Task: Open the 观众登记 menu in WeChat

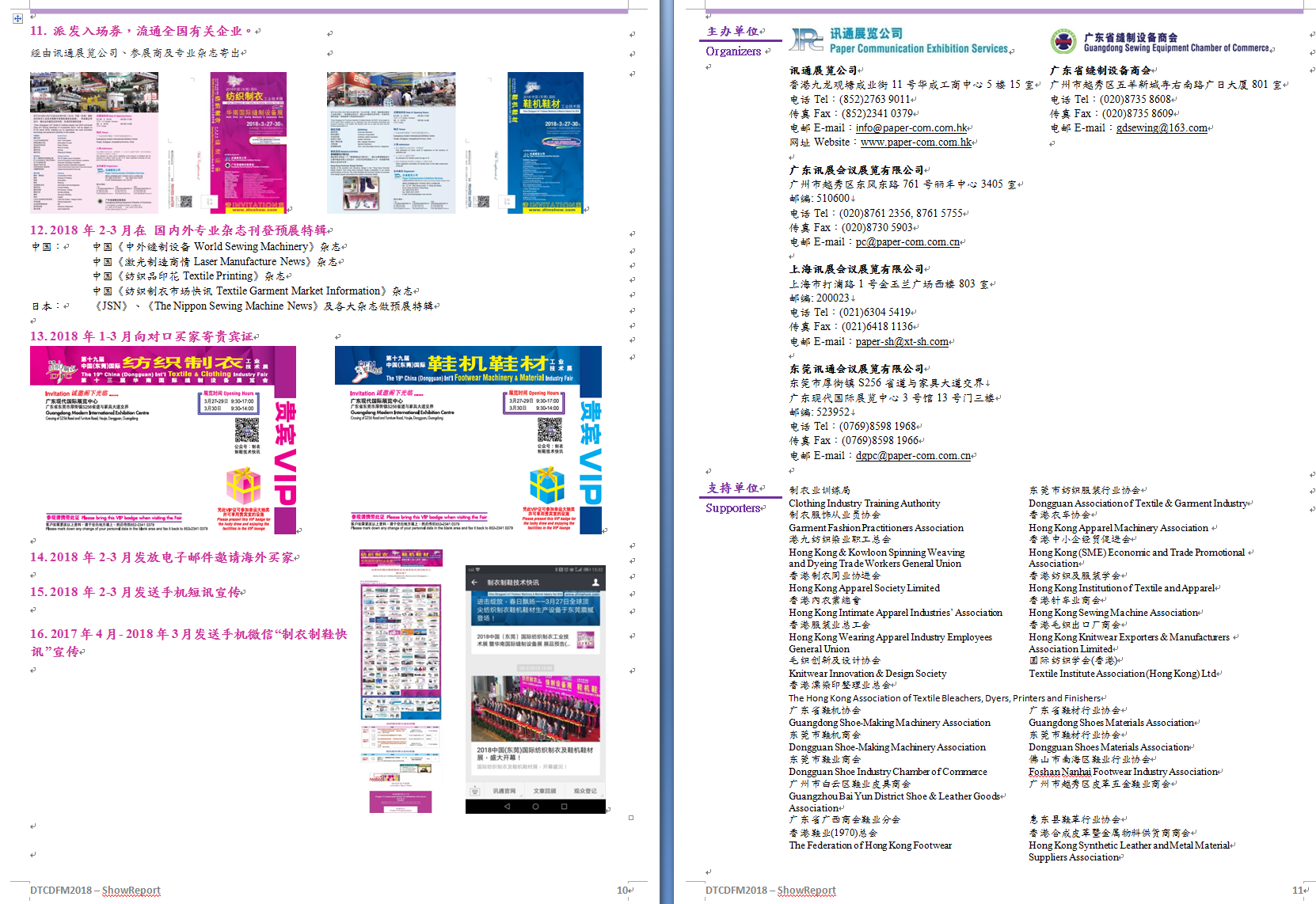Action: pos(584,791)
